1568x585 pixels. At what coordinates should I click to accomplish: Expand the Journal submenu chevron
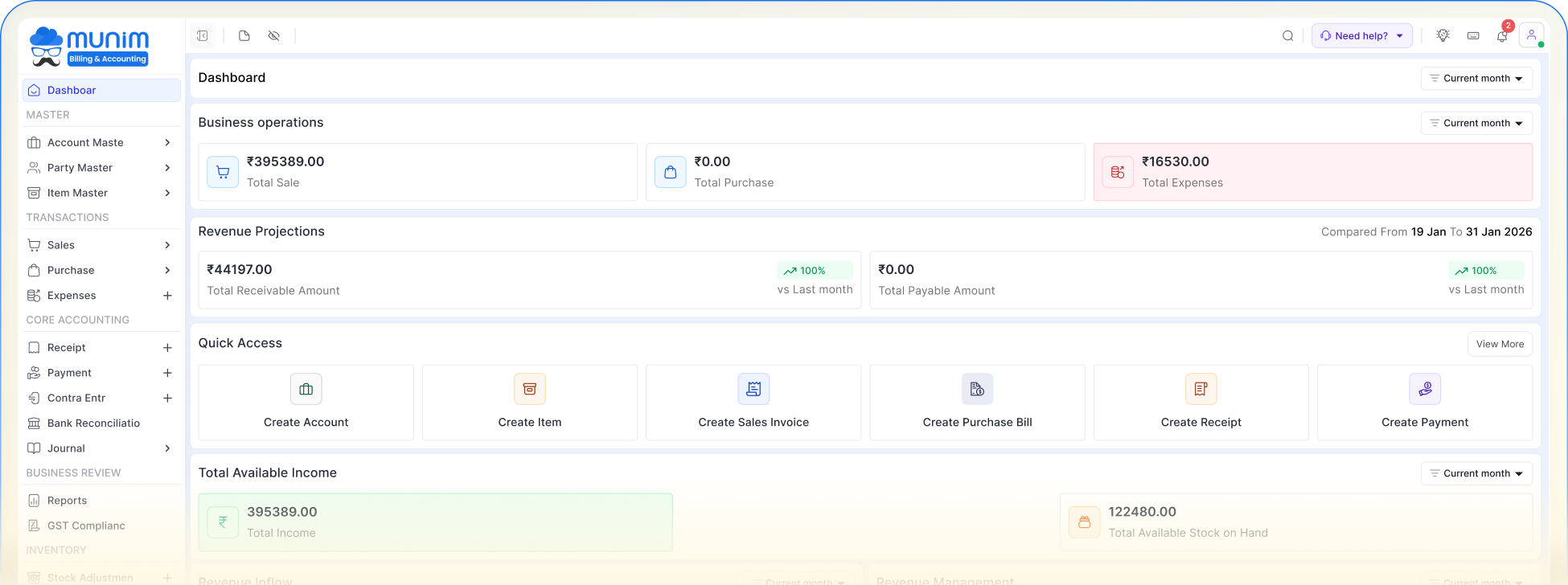(167, 449)
